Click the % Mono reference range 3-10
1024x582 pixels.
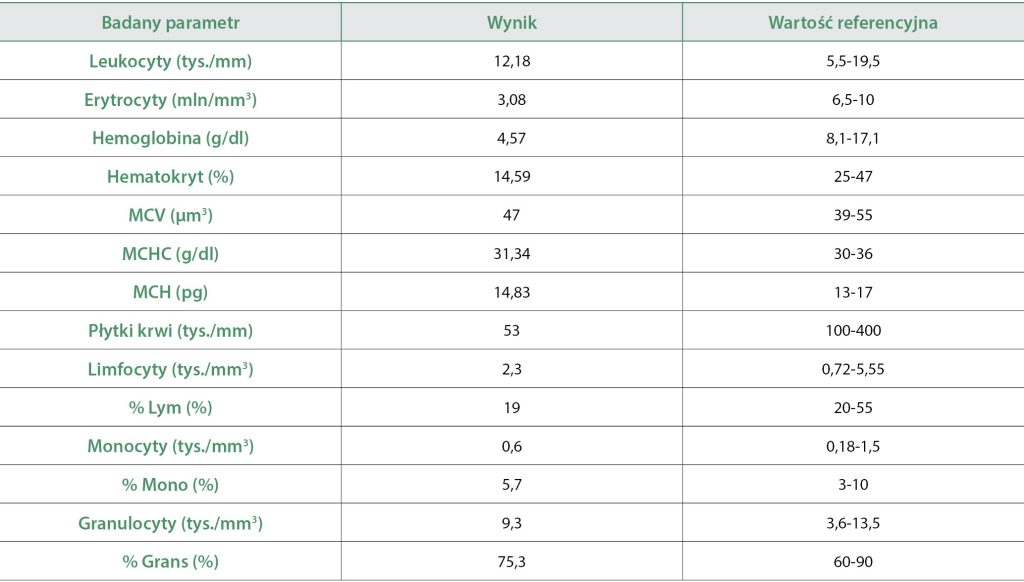[853, 485]
